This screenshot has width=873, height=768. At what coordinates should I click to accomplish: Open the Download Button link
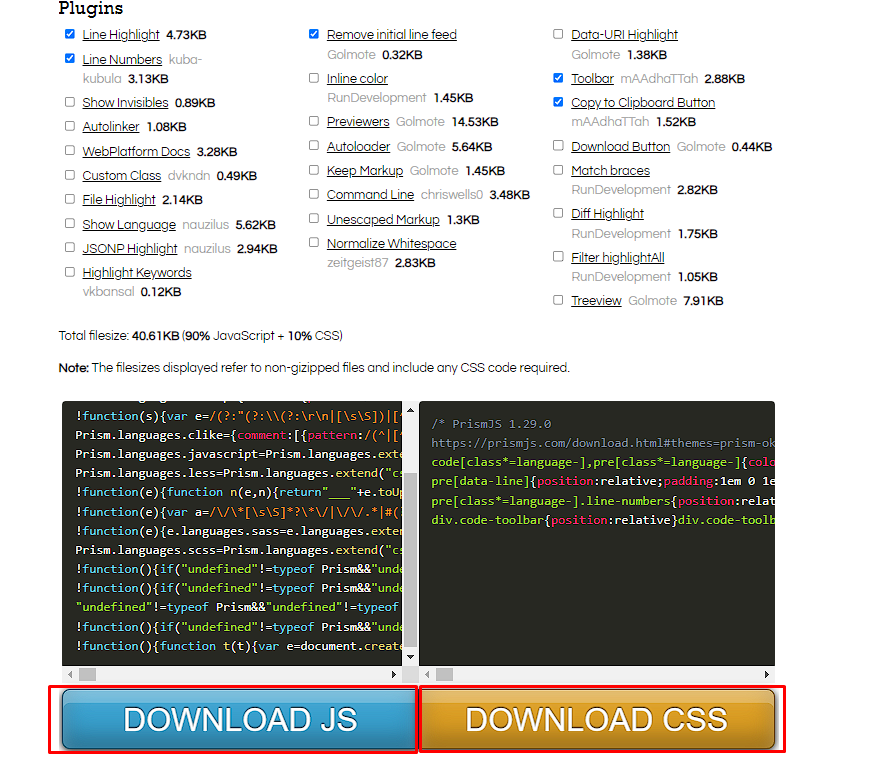620,146
